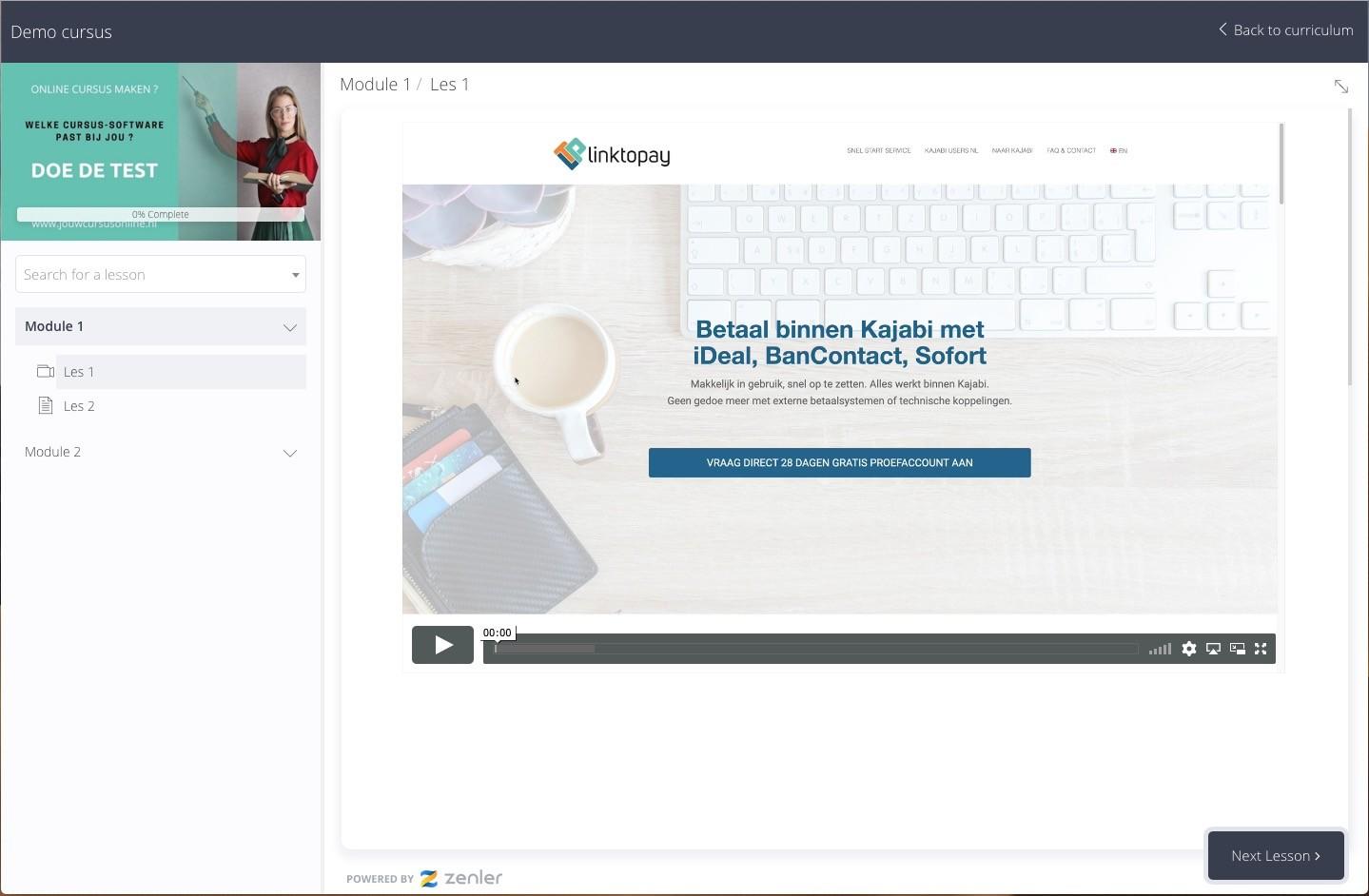Screen dimensions: 1369x896
Task: Open lesson Les 2 in sidebar
Action: [x=79, y=406]
